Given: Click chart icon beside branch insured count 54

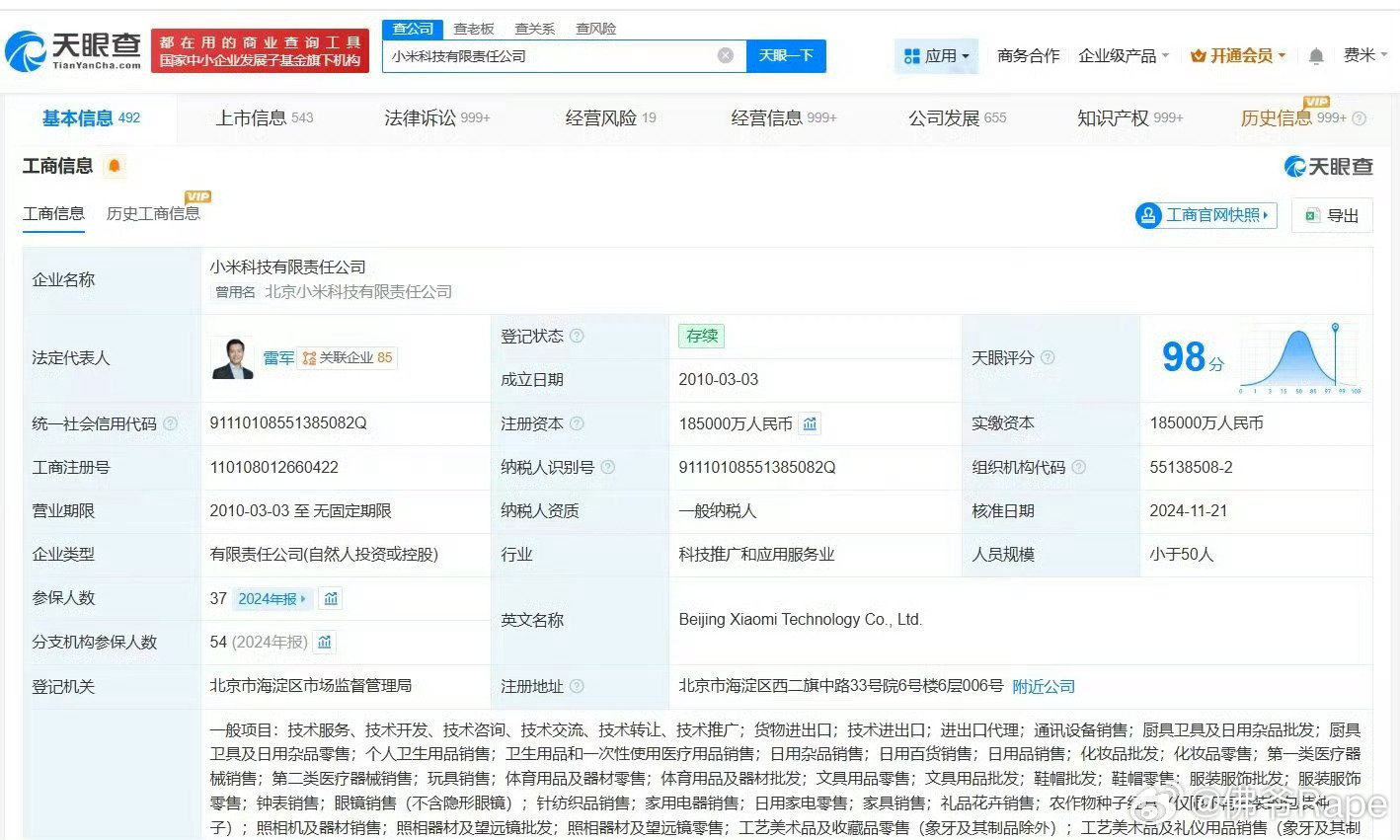Looking at the screenshot, I should tap(325, 642).
